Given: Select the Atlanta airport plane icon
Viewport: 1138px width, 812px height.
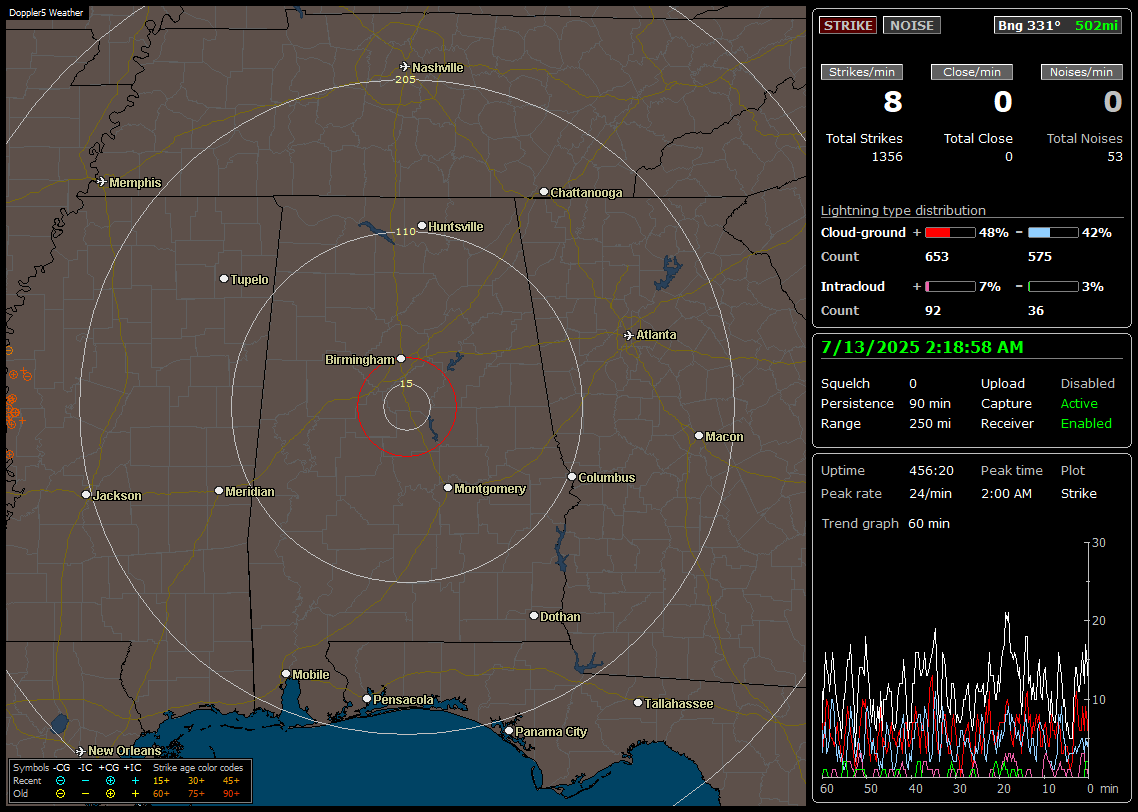Looking at the screenshot, I should (629, 335).
